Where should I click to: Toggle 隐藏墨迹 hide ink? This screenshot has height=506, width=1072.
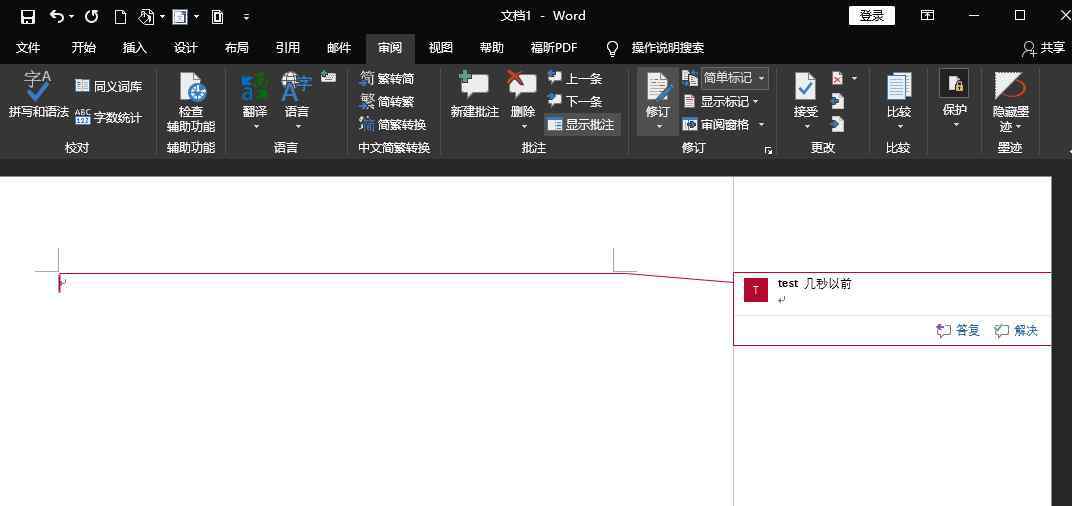1010,103
